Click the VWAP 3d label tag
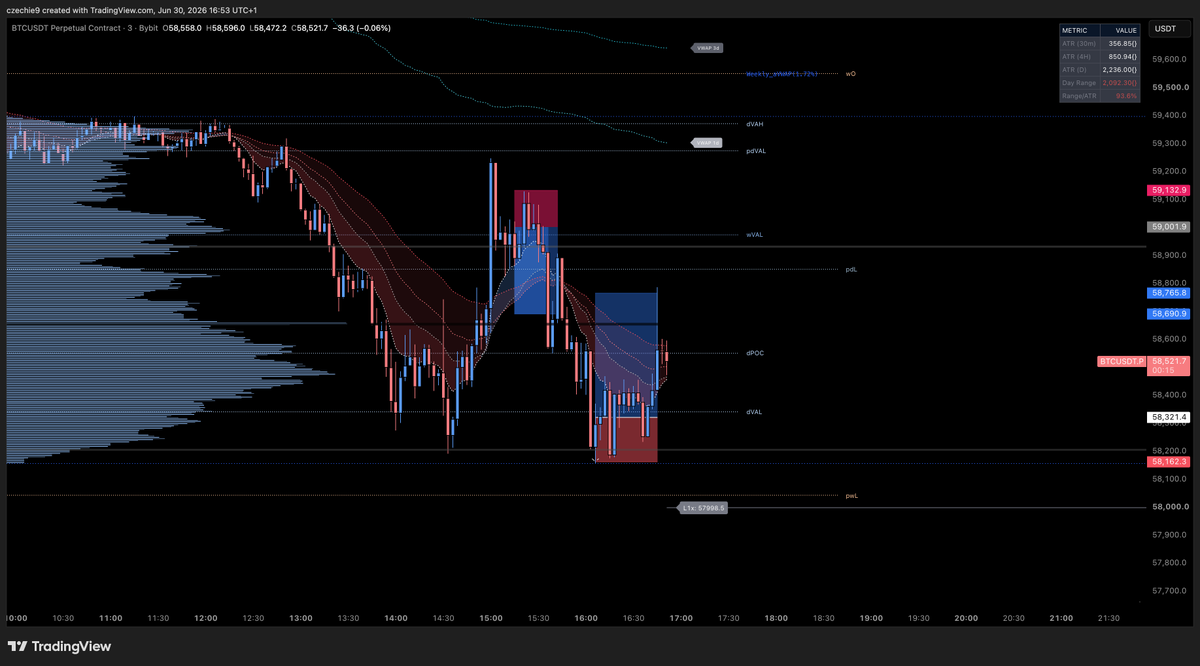This screenshot has height=666, width=1200. coord(707,47)
